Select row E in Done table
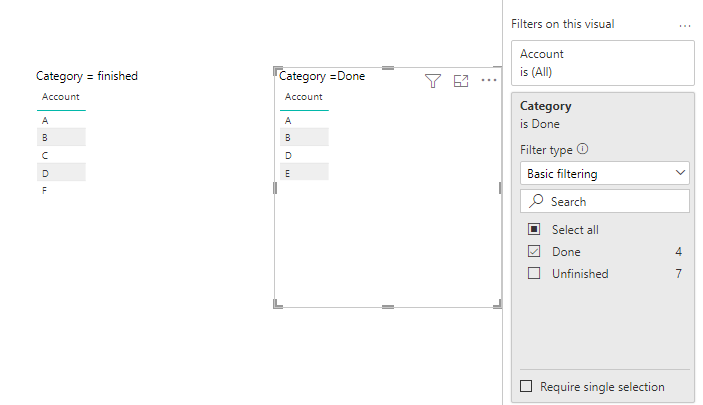 [304, 173]
